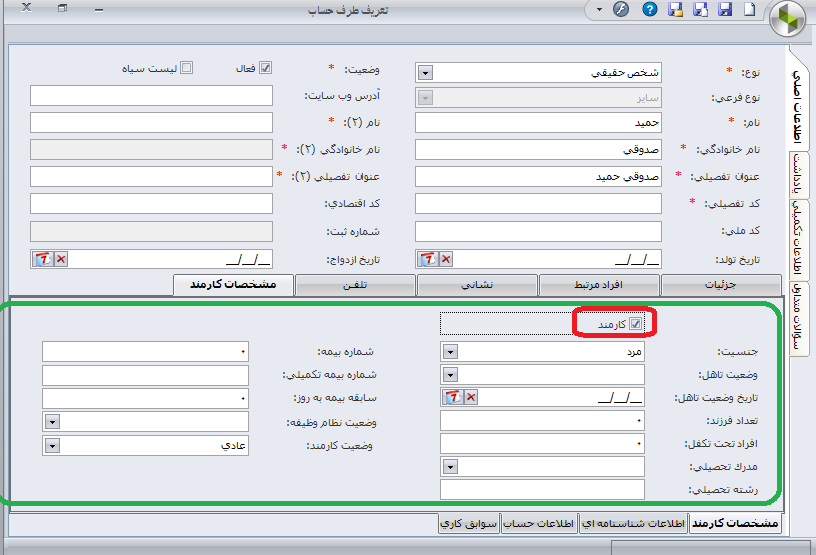Click the plain floppy disk save icon
The height and width of the screenshot is (555, 816).
click(725, 9)
